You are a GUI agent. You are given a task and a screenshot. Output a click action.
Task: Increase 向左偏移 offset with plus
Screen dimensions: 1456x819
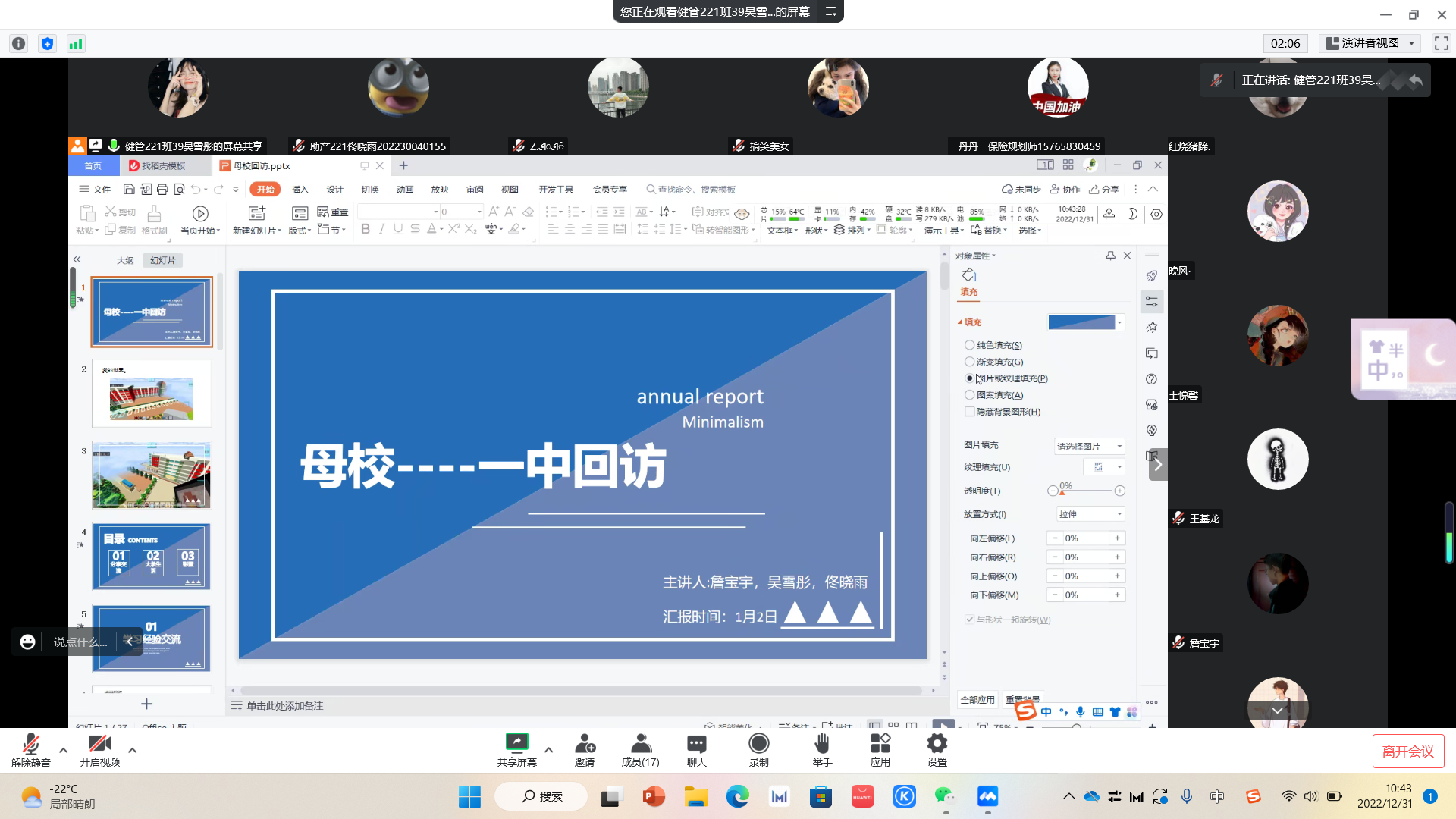click(x=1117, y=538)
